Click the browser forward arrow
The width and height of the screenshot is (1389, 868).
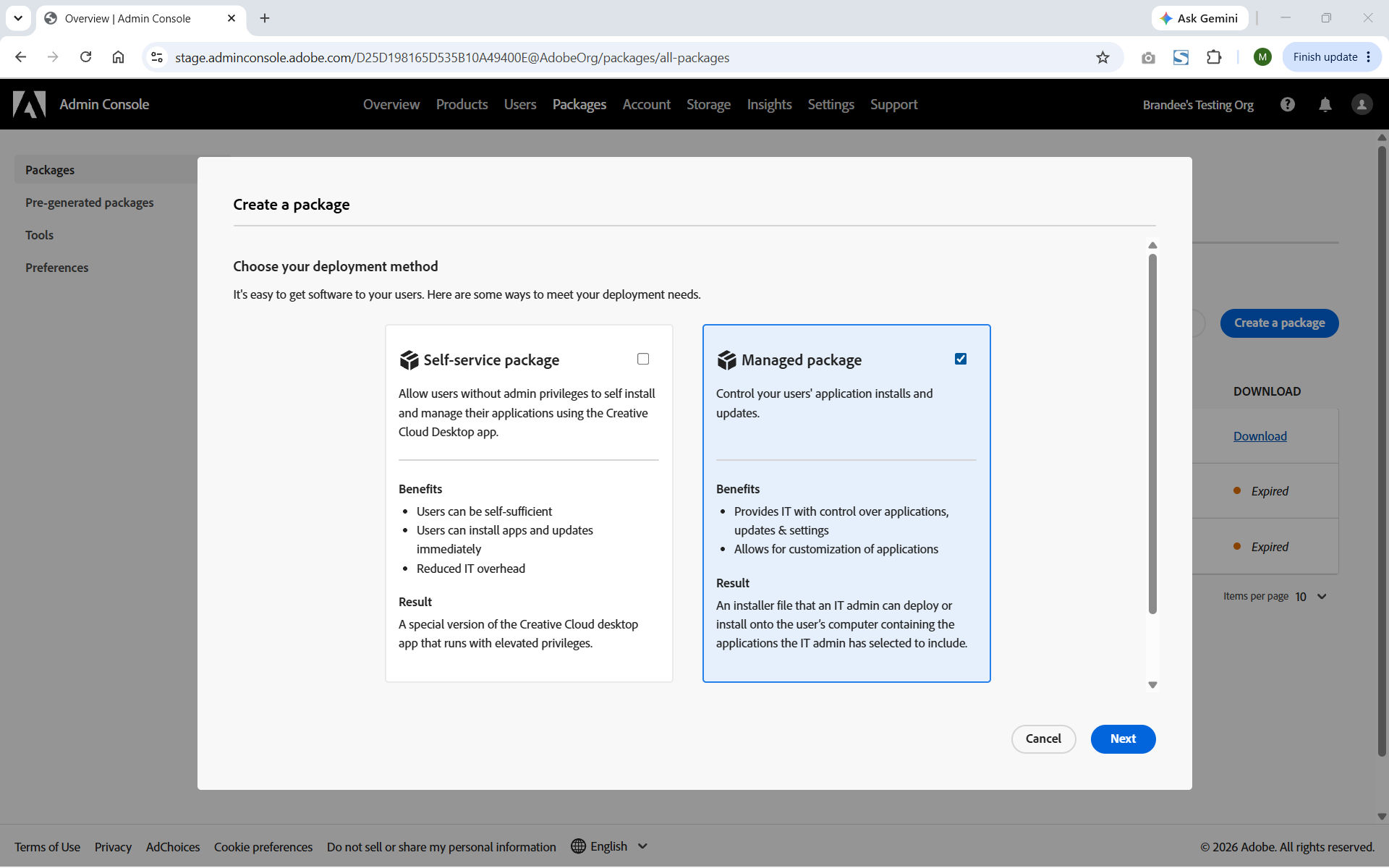pyautogui.click(x=53, y=57)
